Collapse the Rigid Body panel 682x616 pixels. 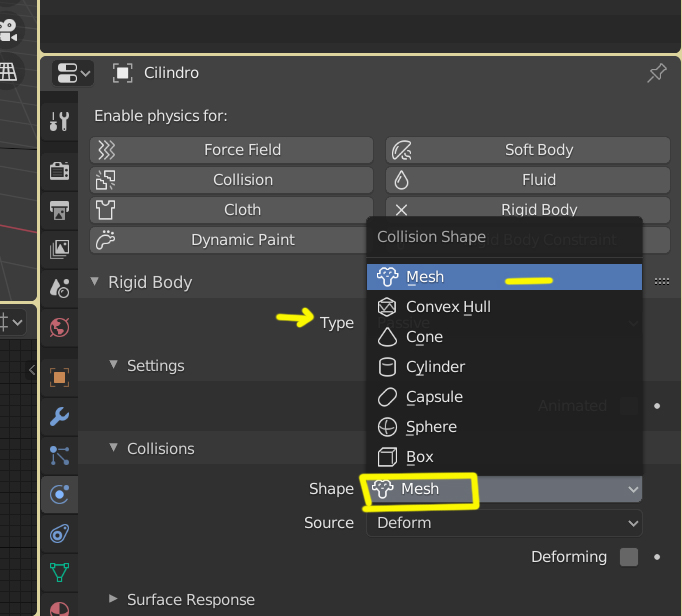pyautogui.click(x=96, y=283)
